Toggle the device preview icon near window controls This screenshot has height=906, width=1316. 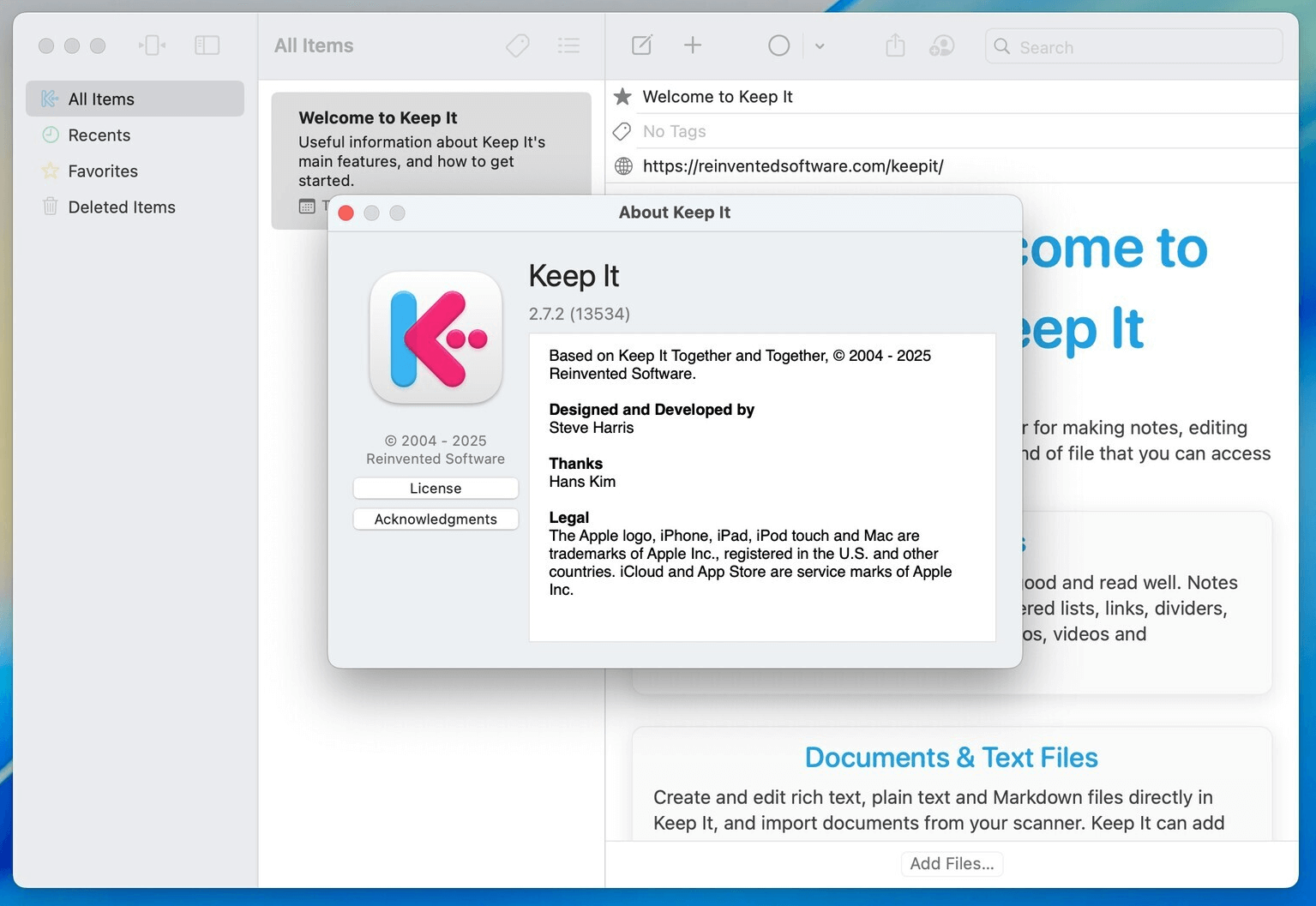point(152,45)
